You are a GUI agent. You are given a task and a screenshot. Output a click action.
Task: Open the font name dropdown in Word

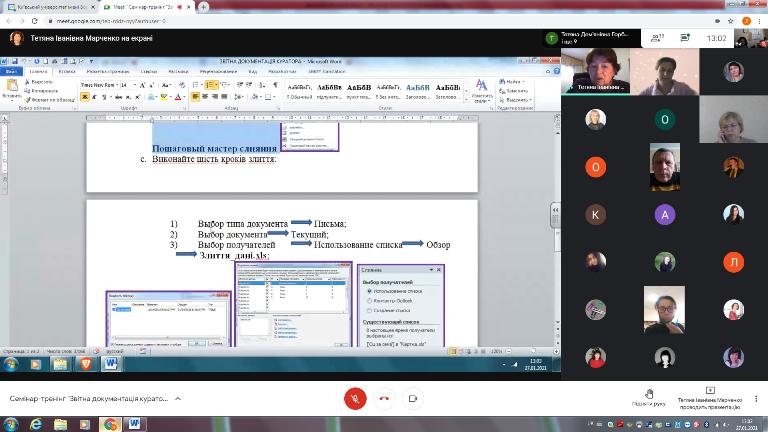tap(115, 86)
